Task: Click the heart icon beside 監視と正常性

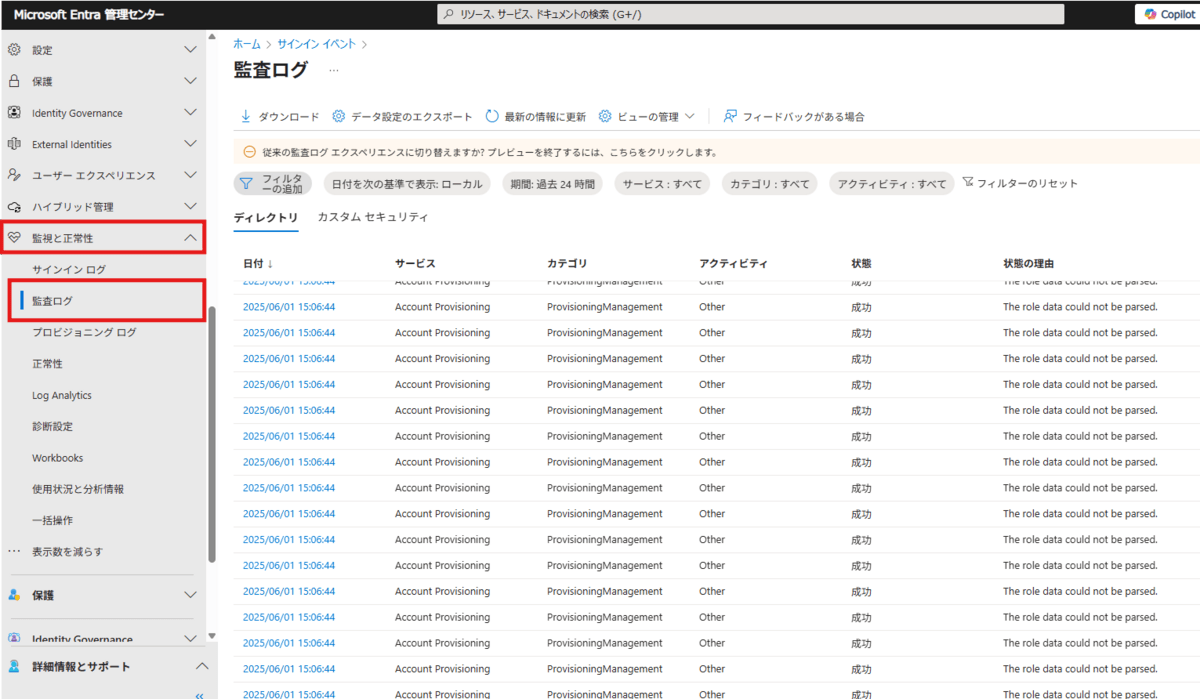Action: 14,238
